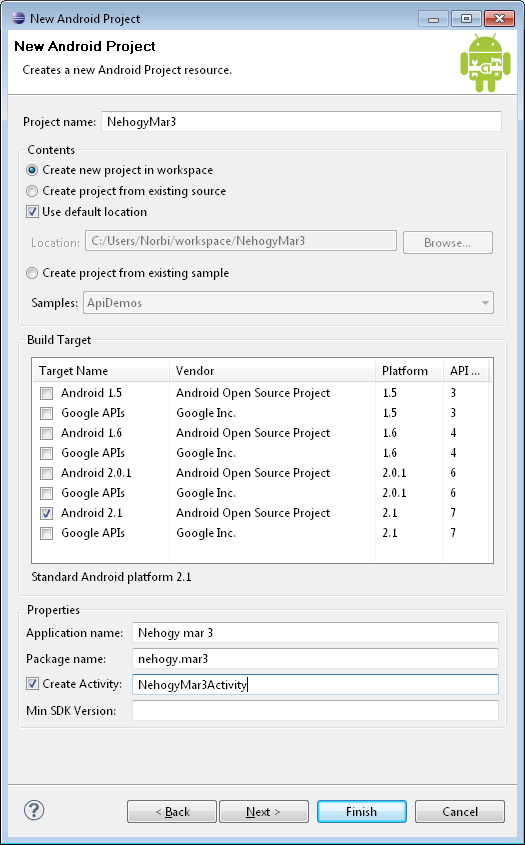Sort by API column header

coord(466,371)
